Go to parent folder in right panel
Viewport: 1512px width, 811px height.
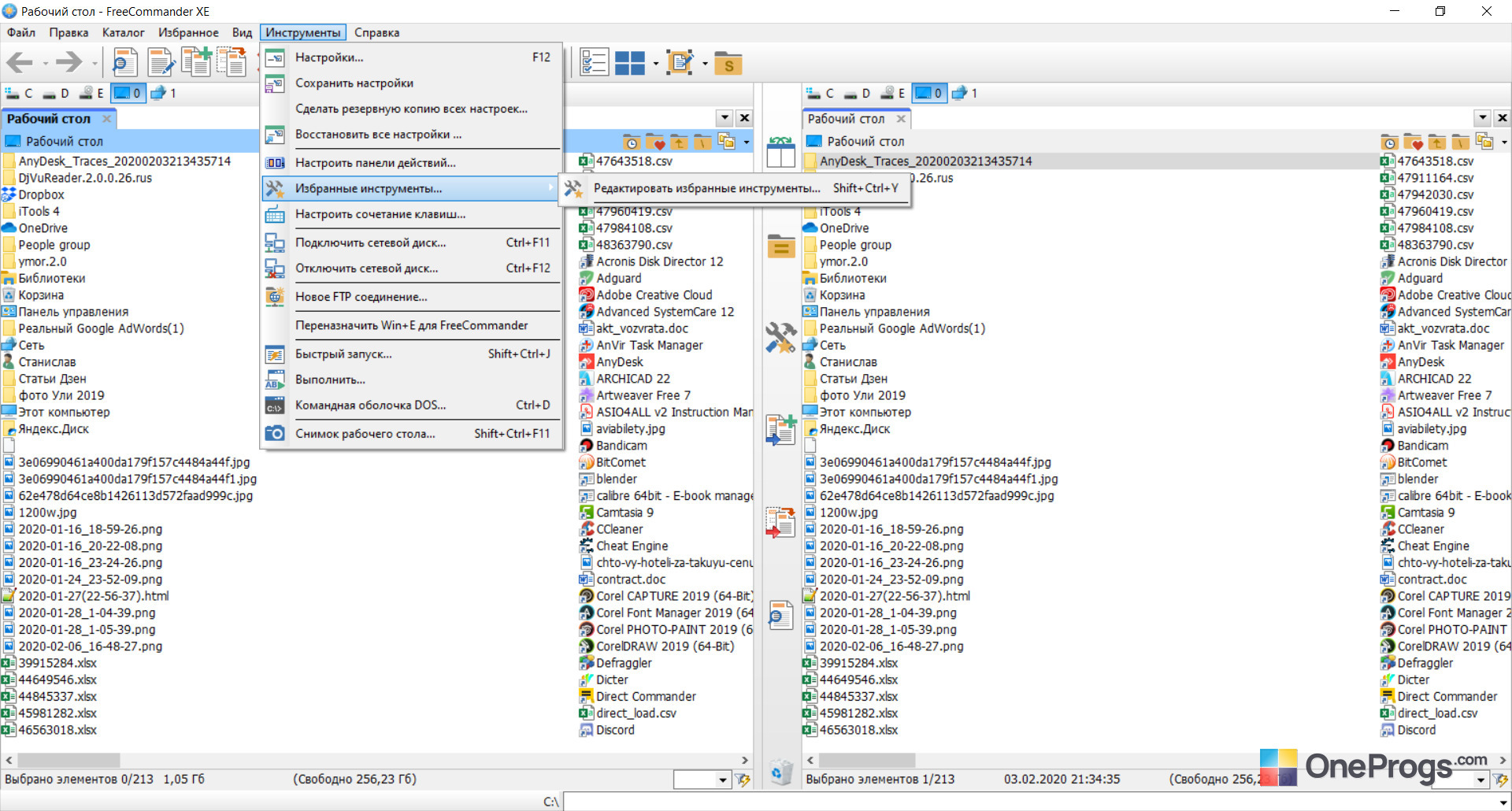[x=1436, y=142]
